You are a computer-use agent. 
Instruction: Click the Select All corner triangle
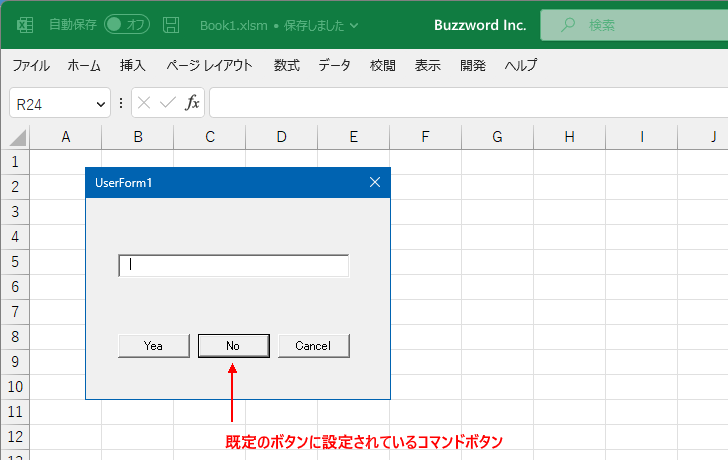tap(16, 137)
